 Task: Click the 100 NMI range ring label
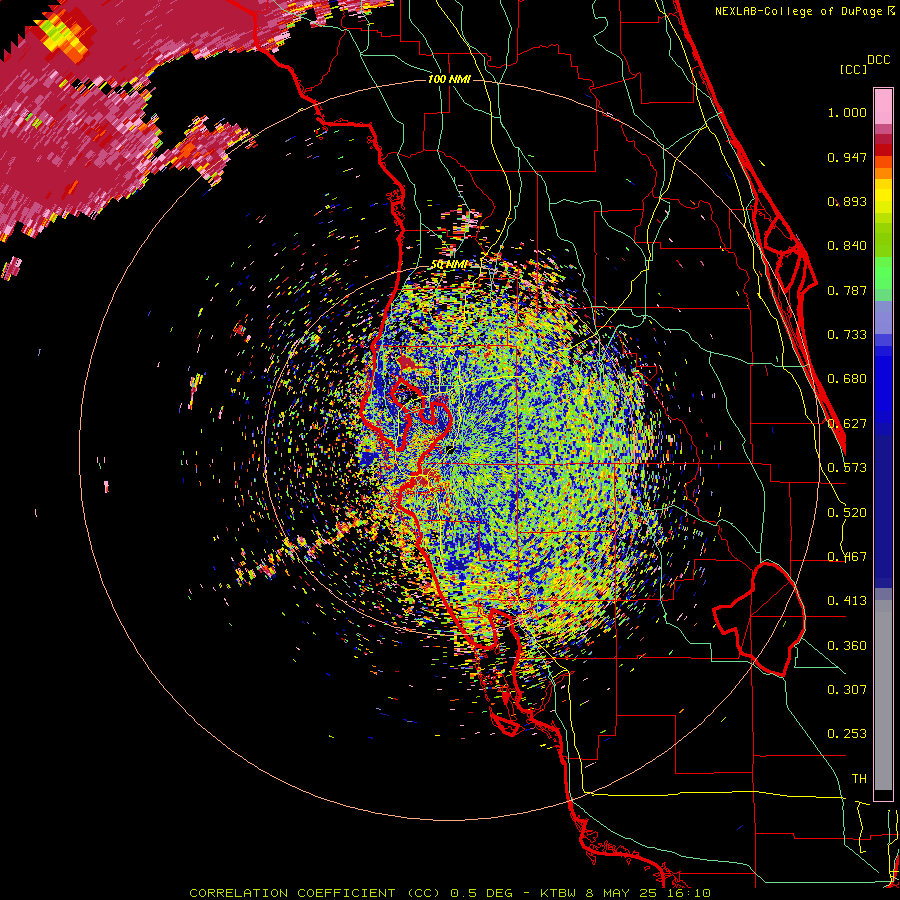point(449,79)
